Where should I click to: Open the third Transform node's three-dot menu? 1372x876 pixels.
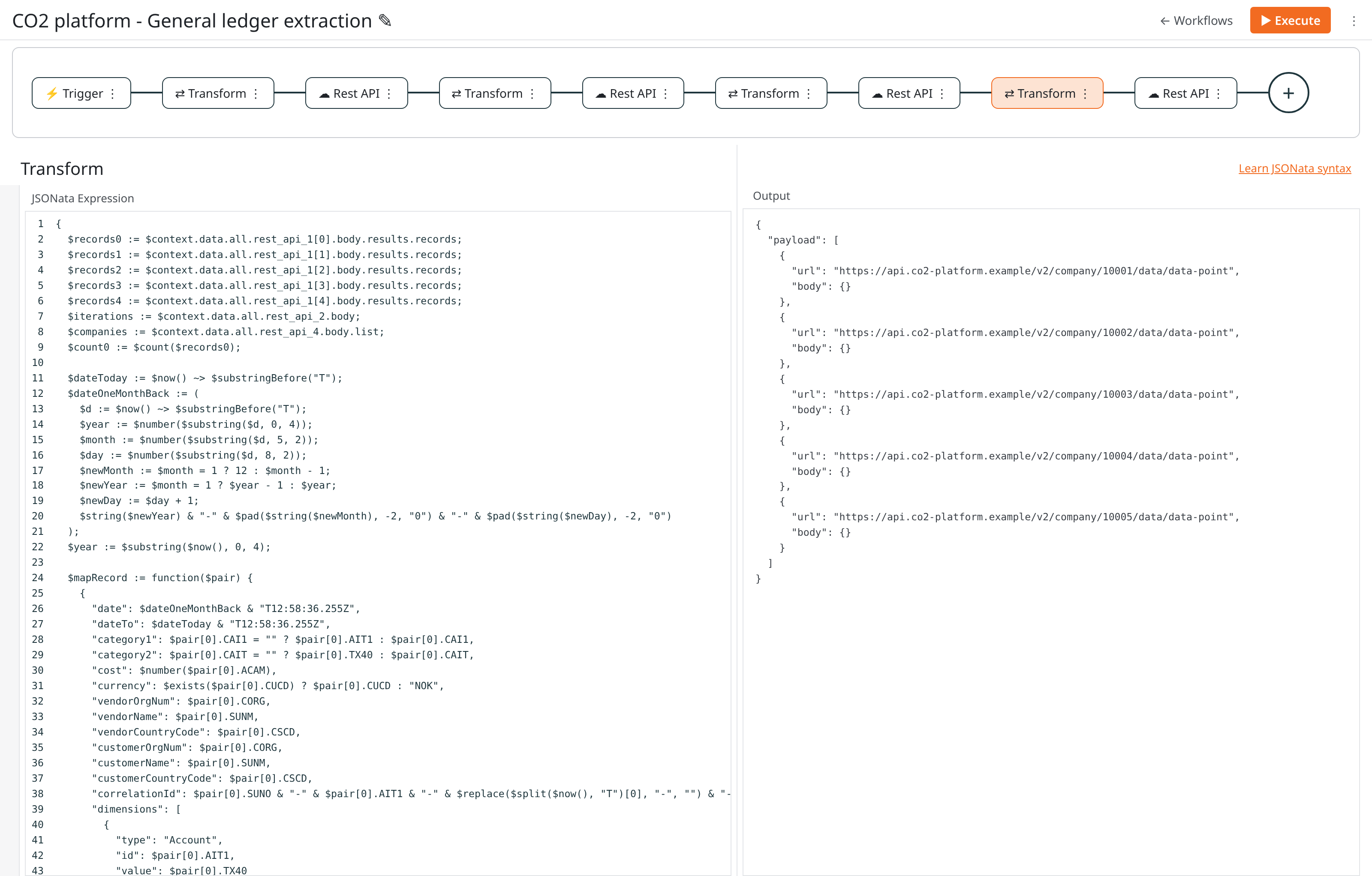pyautogui.click(x=809, y=93)
